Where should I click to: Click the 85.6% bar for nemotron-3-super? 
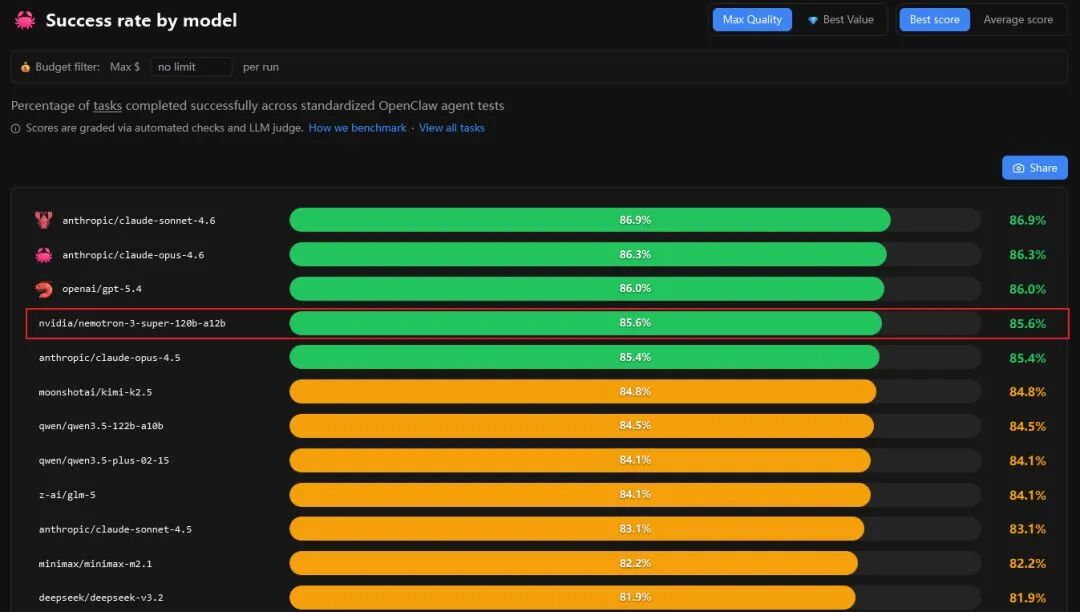pyautogui.click(x=585, y=323)
